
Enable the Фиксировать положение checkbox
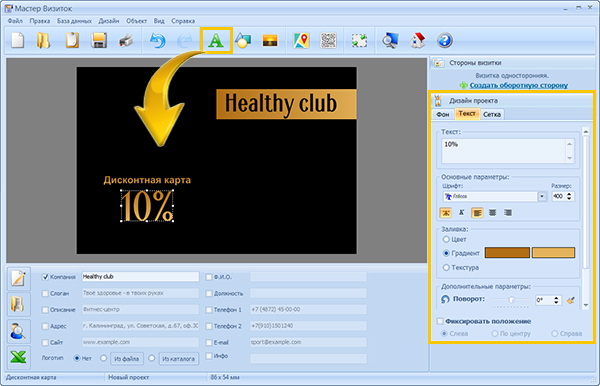[440, 321]
